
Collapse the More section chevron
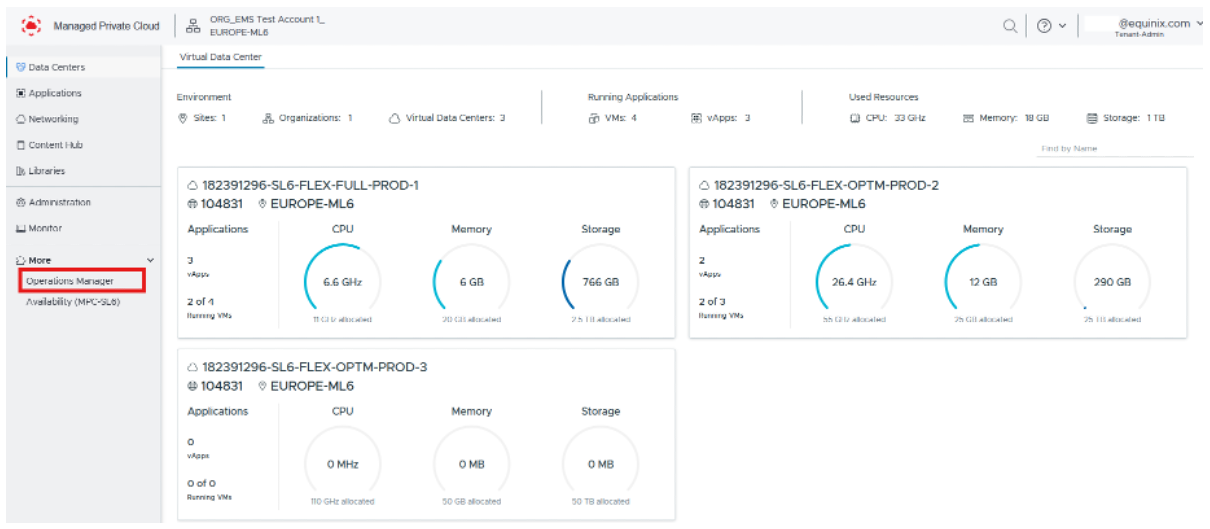click(x=150, y=260)
